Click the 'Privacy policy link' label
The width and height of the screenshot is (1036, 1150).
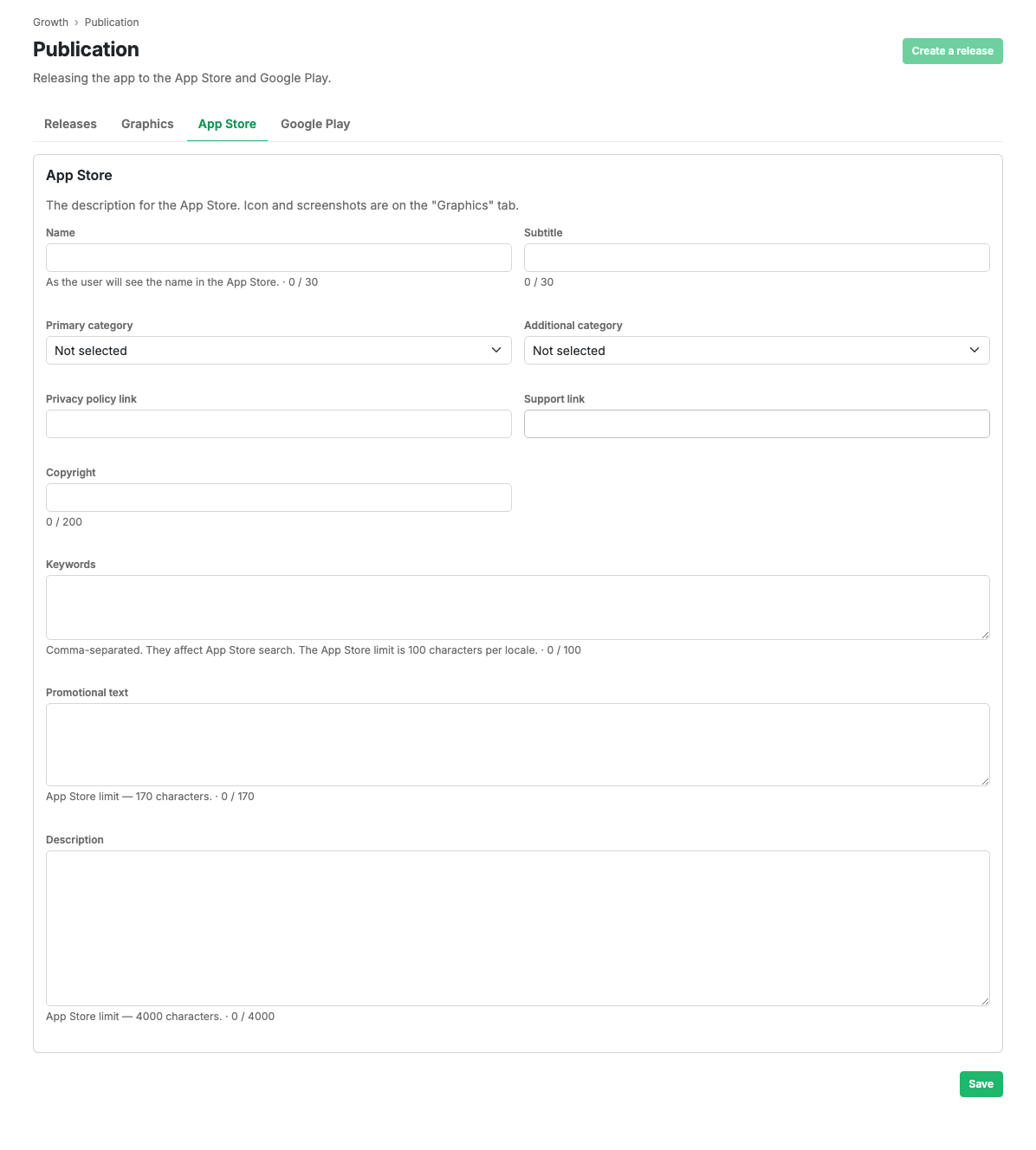coord(91,399)
